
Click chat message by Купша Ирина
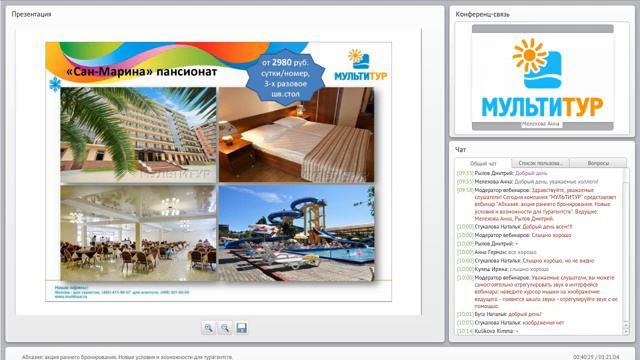[x=503, y=269]
